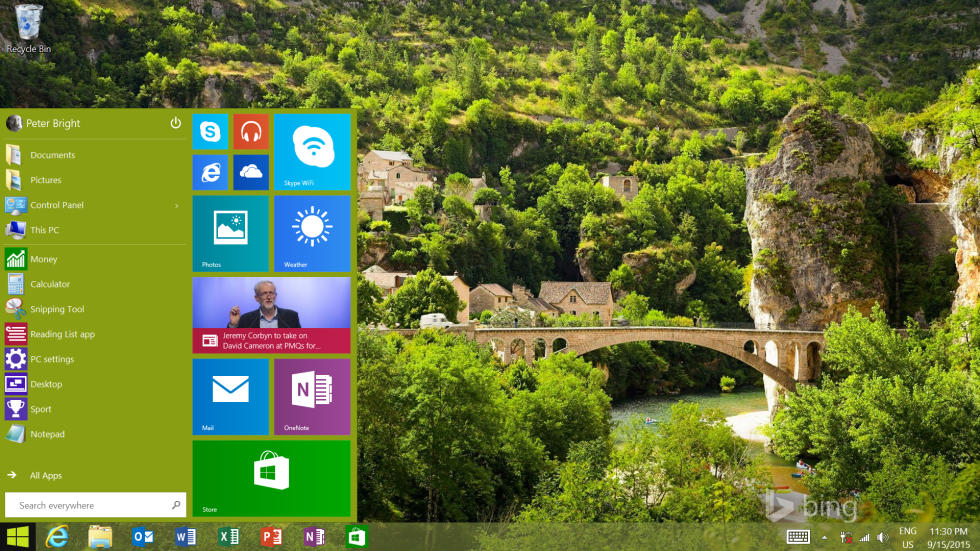Expand All Apps list
This screenshot has width=980, height=551.
45,476
